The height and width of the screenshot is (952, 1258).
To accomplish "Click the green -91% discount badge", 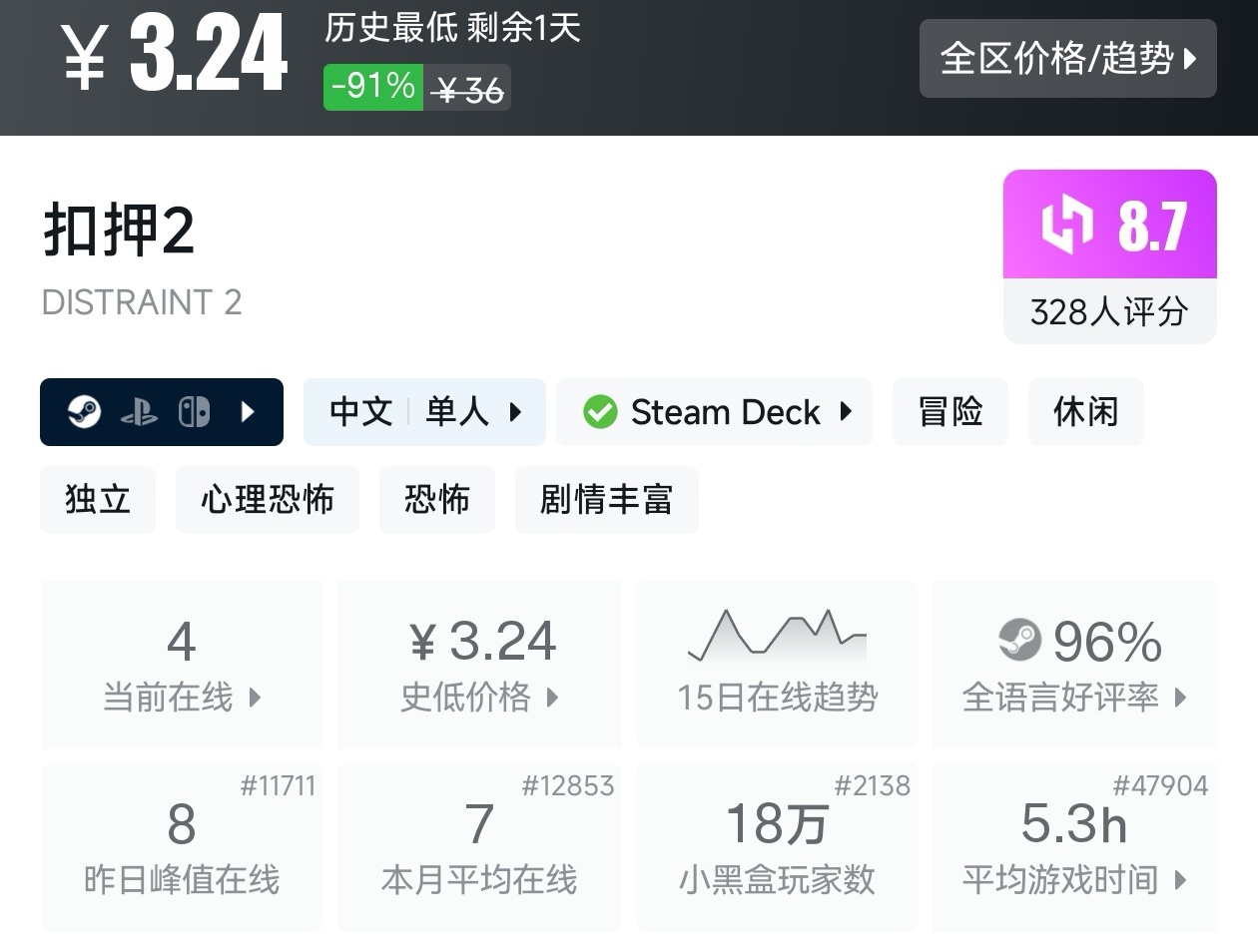I will [372, 87].
